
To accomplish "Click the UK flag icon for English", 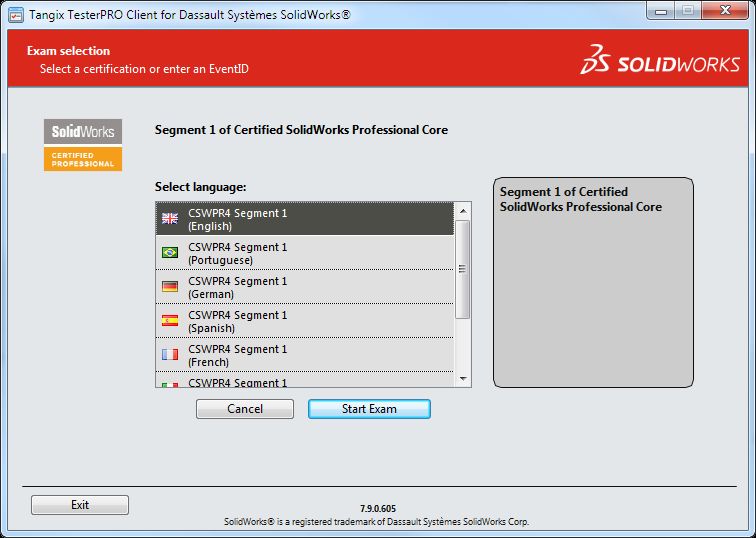I will pos(170,218).
